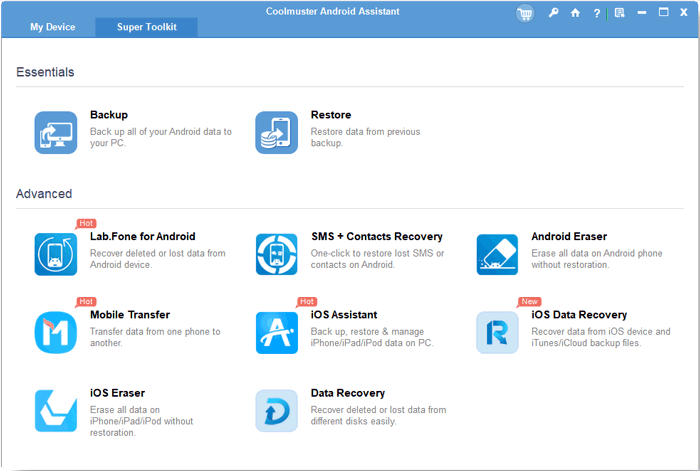Open the Data Recovery disk icon
700x471 pixels.
pyautogui.click(x=276, y=410)
